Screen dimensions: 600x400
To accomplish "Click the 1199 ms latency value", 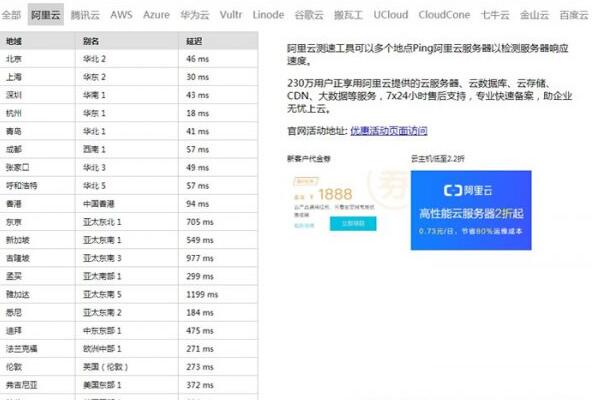I will click(x=202, y=294).
